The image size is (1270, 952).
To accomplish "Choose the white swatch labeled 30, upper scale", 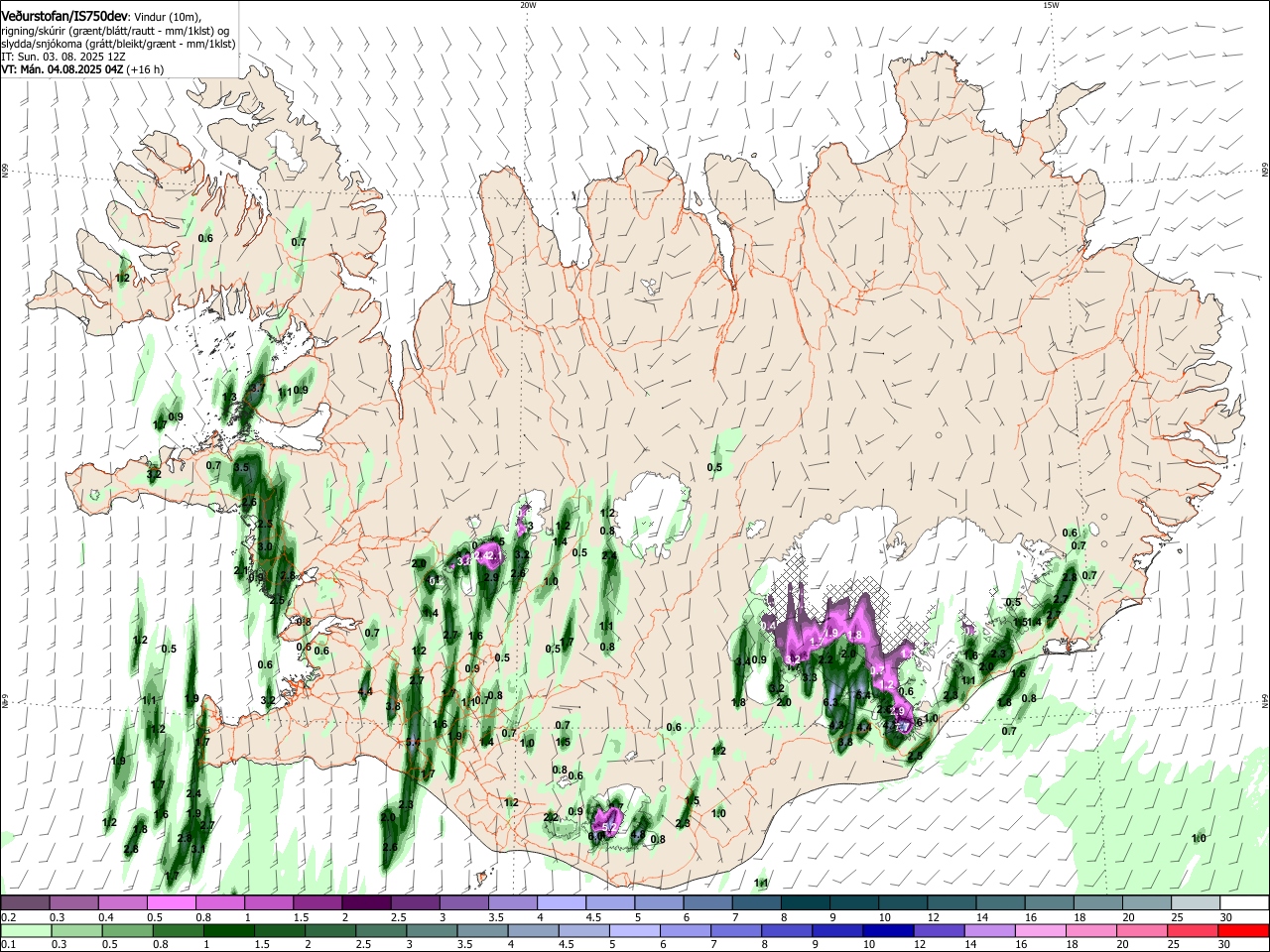I will click(1245, 902).
